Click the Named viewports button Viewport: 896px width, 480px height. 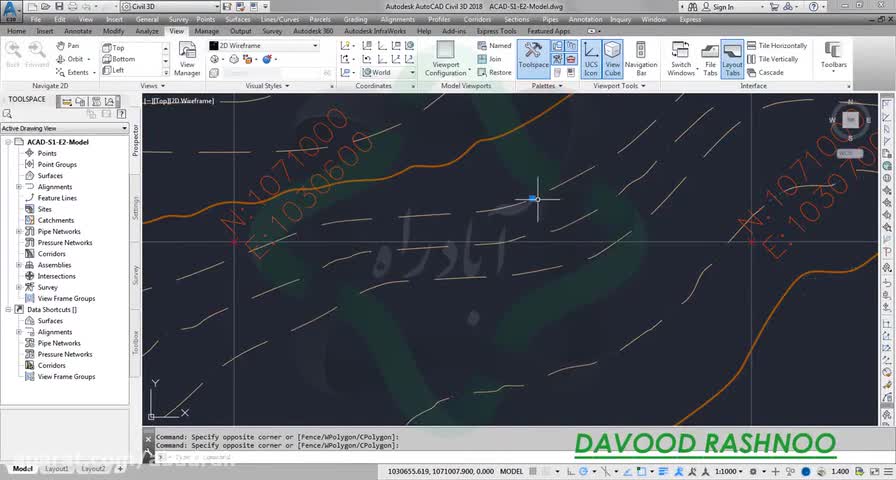click(494, 46)
